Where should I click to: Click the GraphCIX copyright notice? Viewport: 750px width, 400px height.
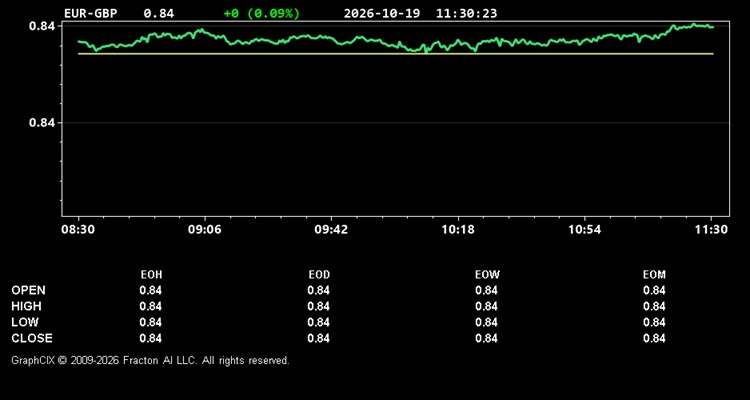(150, 360)
